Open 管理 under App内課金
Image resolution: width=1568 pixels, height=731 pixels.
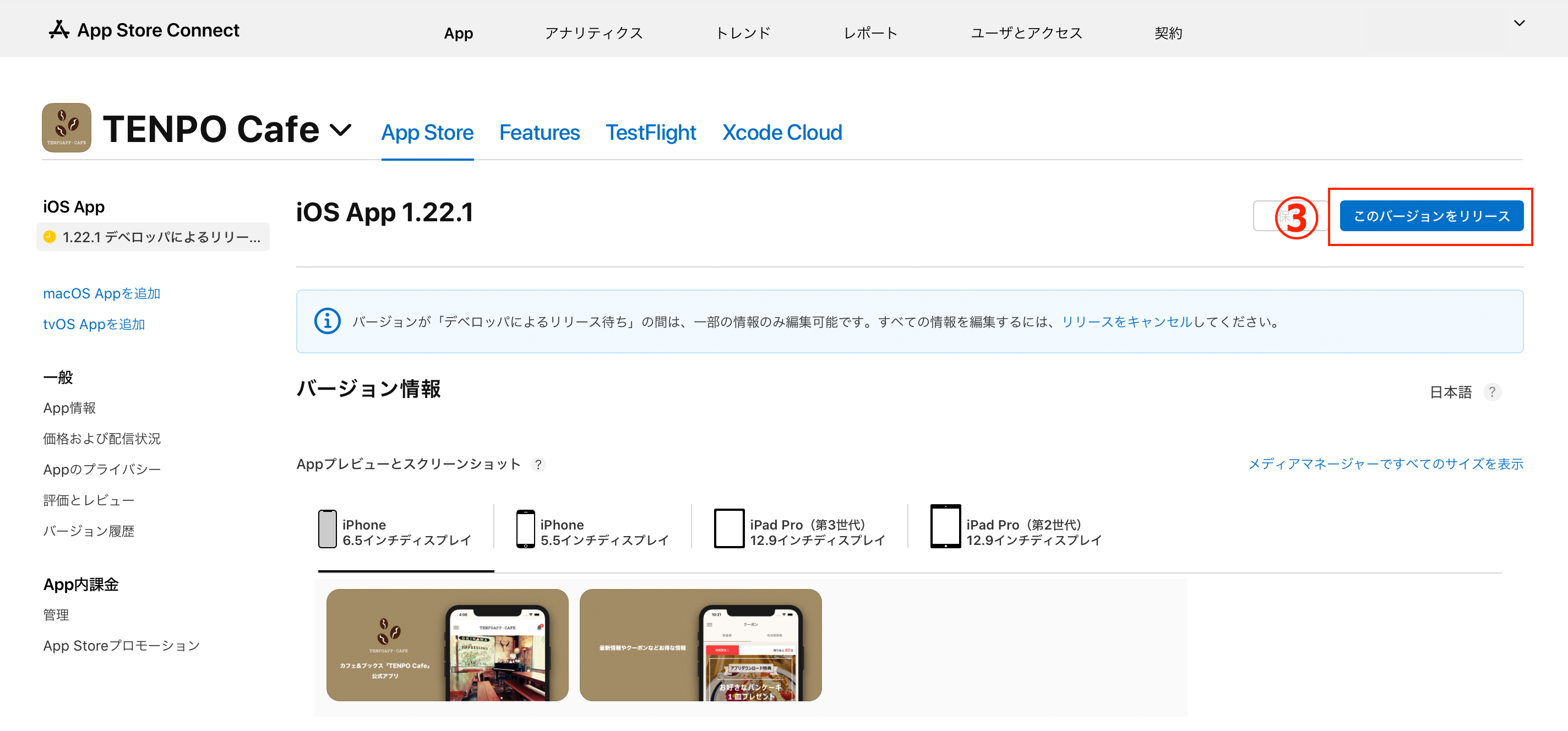(56, 615)
